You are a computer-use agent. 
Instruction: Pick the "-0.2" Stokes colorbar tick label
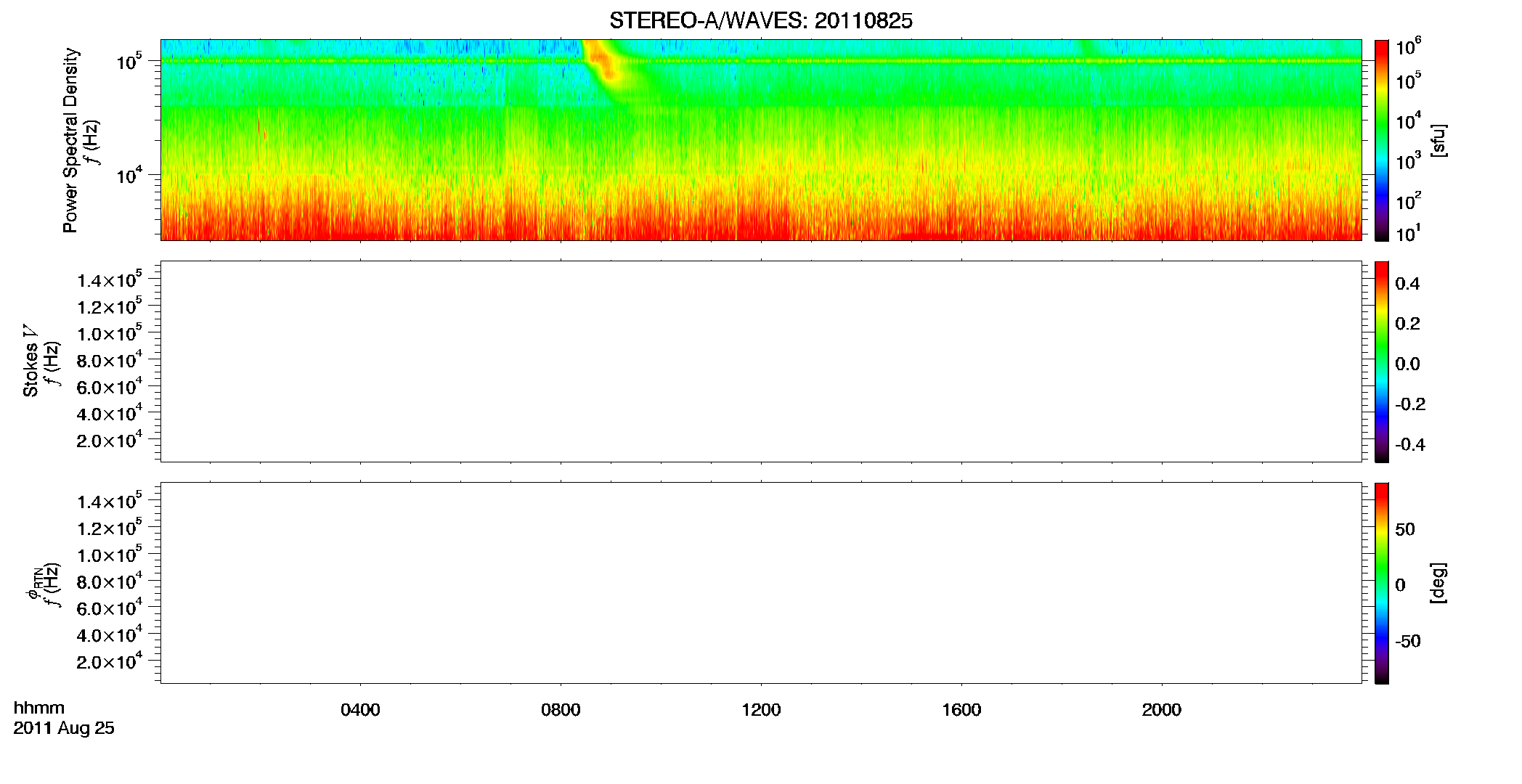(x=1409, y=404)
